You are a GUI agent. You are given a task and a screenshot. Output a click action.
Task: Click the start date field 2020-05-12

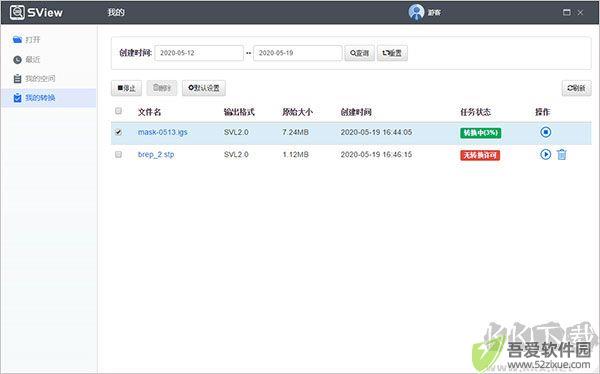click(199, 53)
